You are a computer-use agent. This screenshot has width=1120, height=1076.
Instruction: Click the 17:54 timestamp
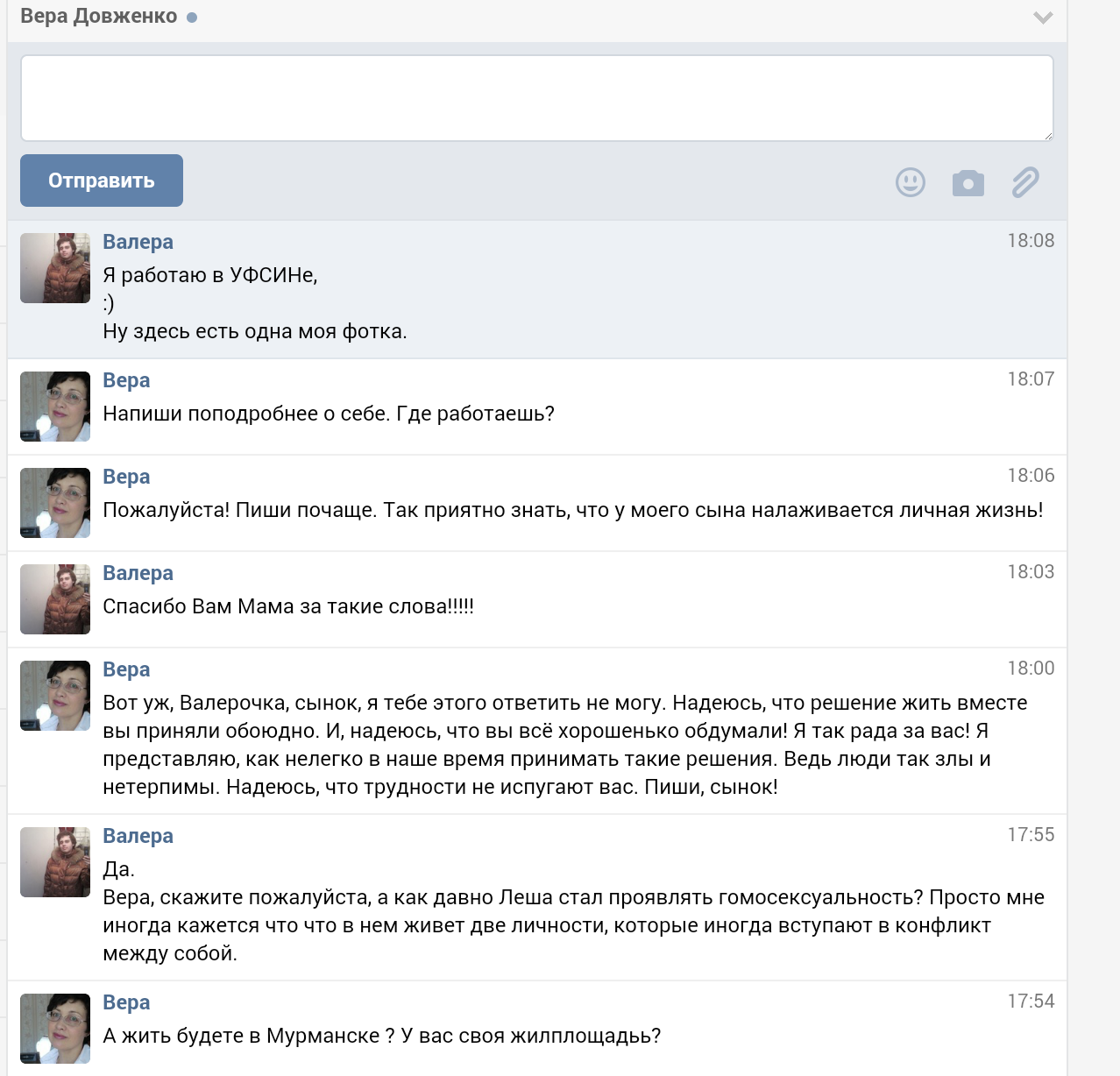(1031, 1001)
